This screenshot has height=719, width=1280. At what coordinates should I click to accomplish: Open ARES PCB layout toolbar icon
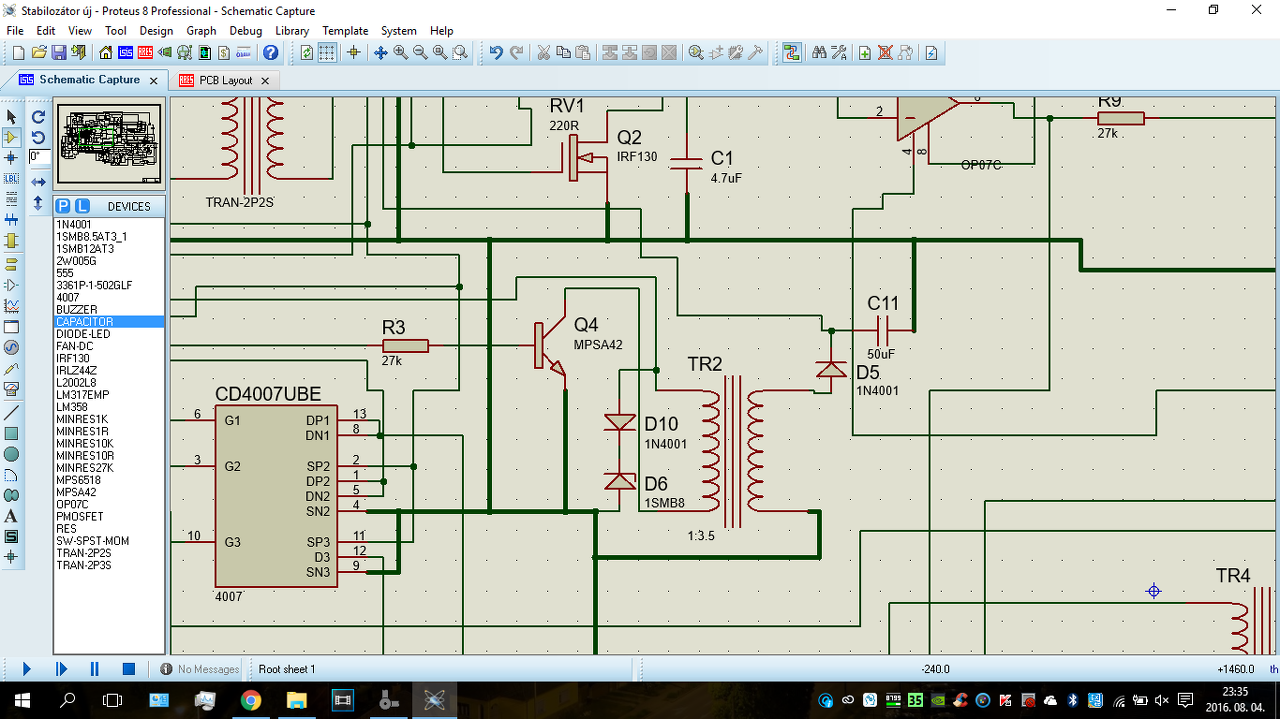145,53
